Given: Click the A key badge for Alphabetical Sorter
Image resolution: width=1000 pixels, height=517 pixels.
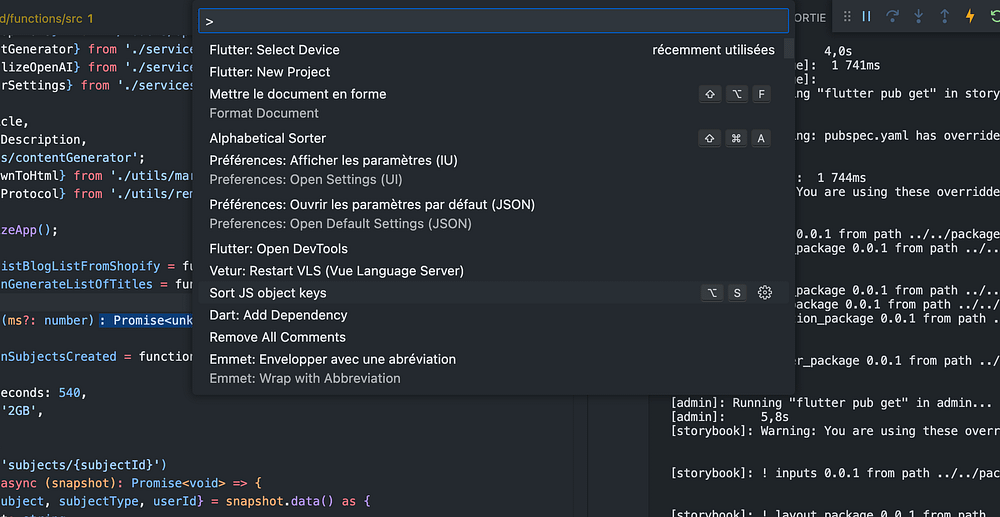Looking at the screenshot, I should click(761, 138).
